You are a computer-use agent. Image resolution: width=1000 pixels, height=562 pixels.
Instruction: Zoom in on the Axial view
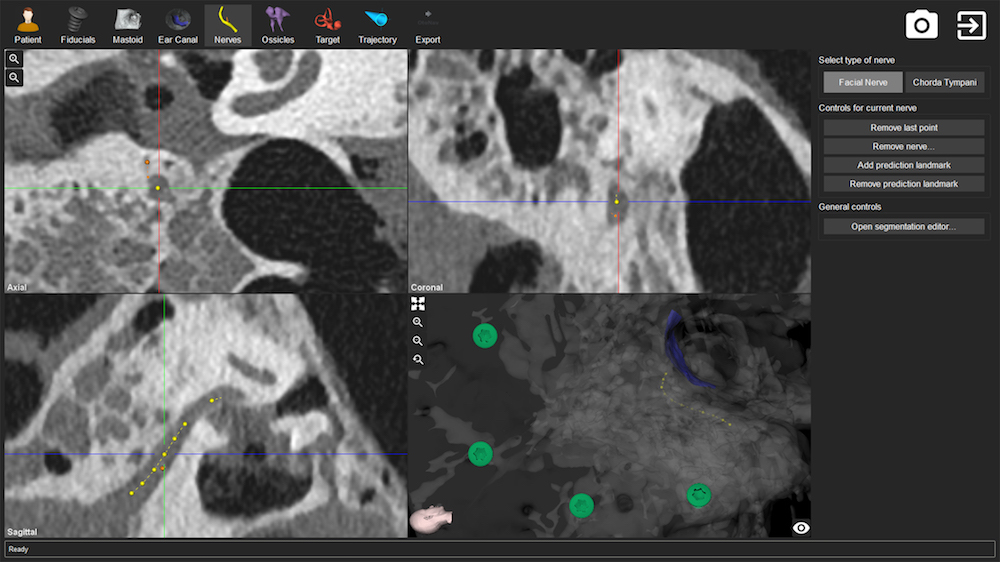[x=14, y=59]
